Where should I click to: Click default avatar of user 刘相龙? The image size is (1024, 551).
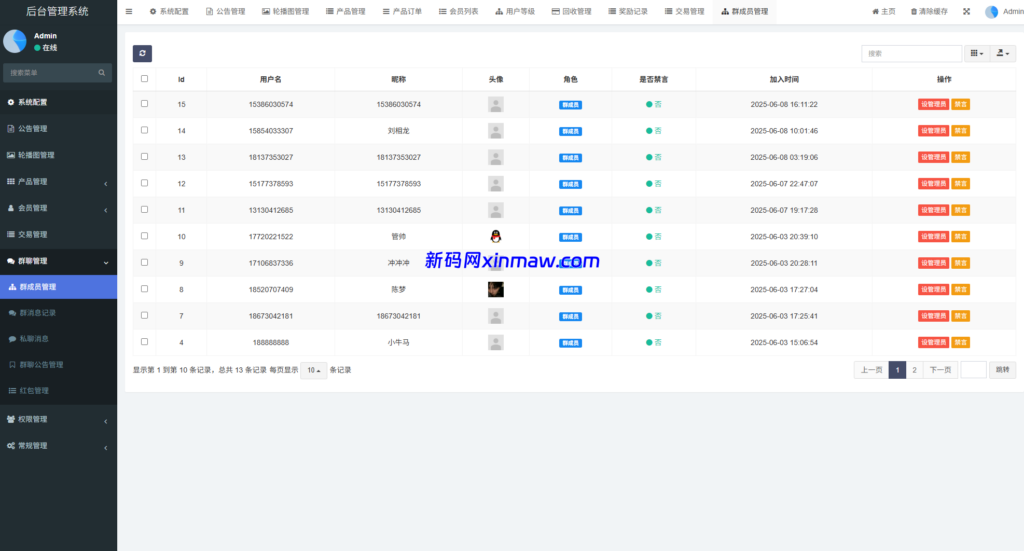(x=496, y=131)
